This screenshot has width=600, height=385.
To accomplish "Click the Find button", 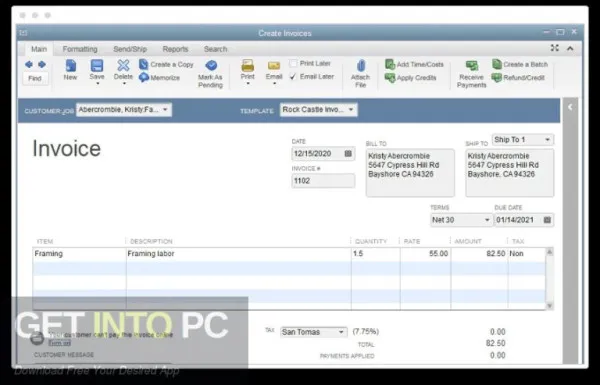I will coord(35,78).
